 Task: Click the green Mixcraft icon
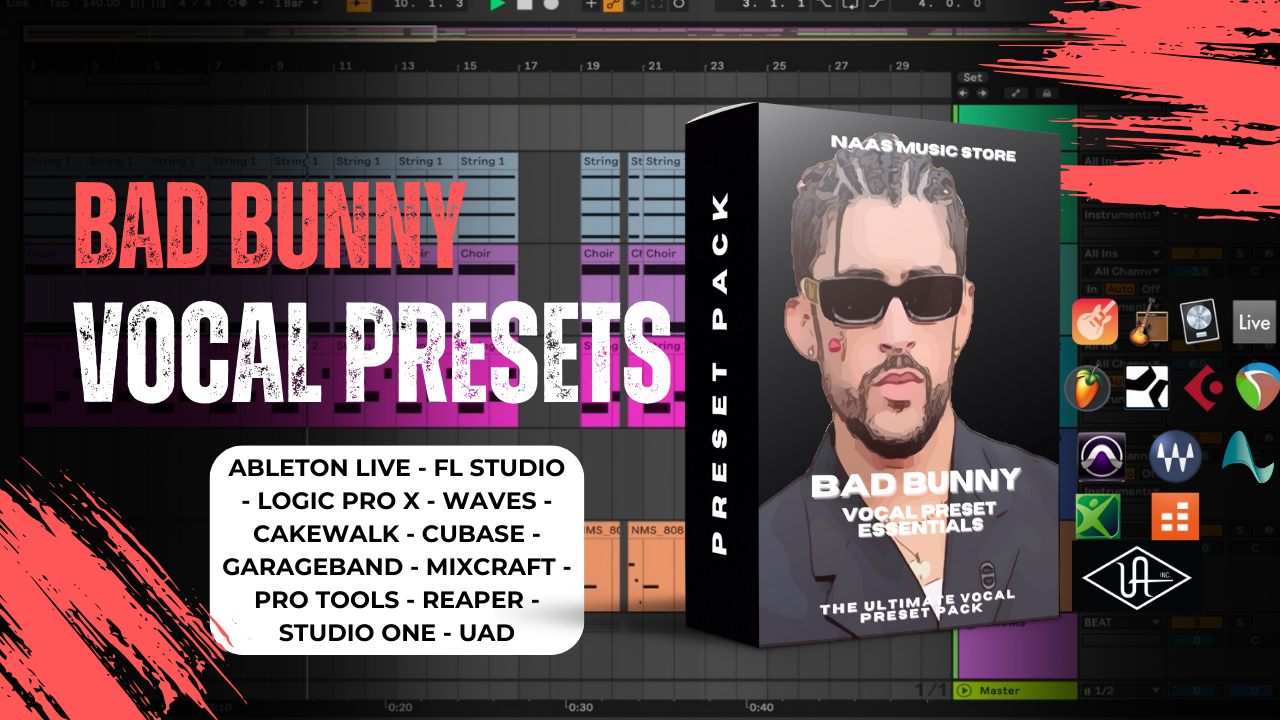(1097, 517)
